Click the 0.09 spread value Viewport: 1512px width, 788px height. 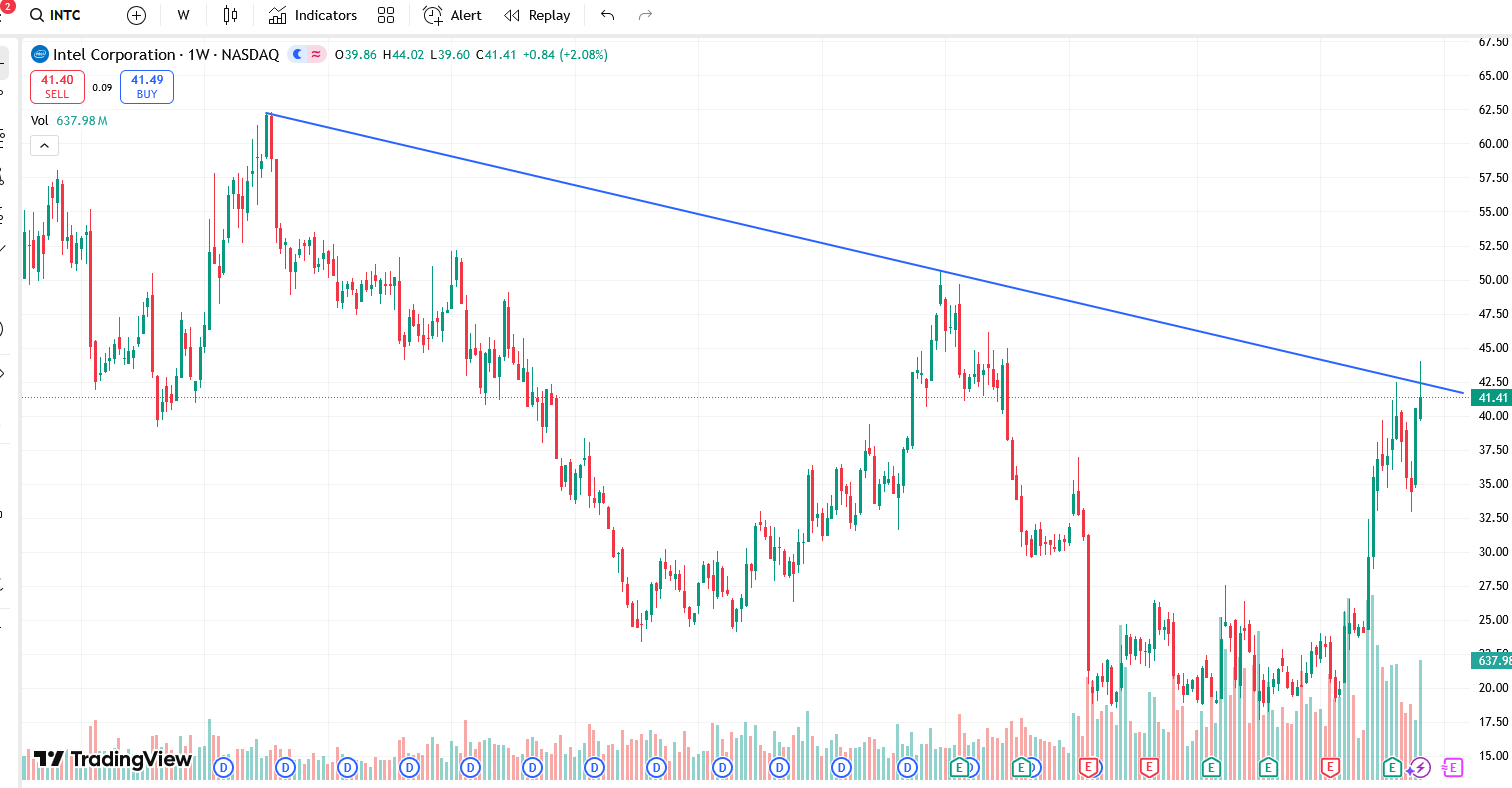(x=102, y=88)
